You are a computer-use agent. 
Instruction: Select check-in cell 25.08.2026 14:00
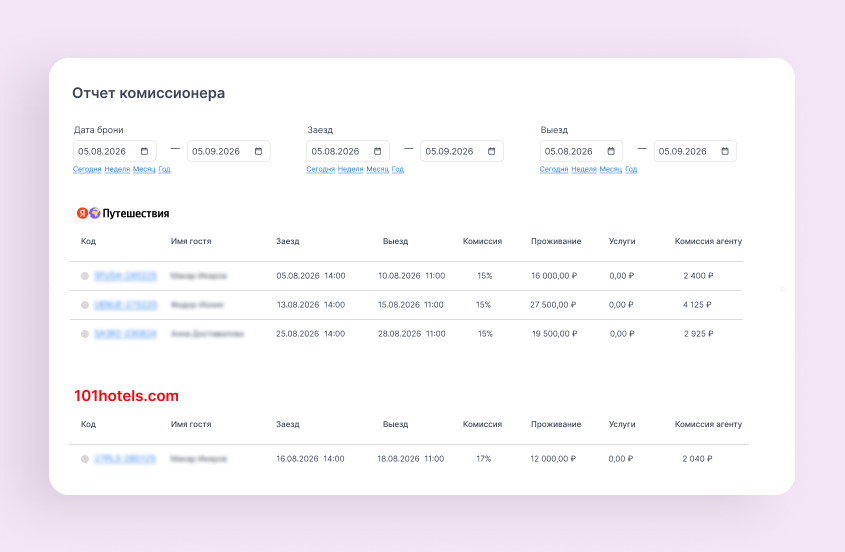(310, 334)
